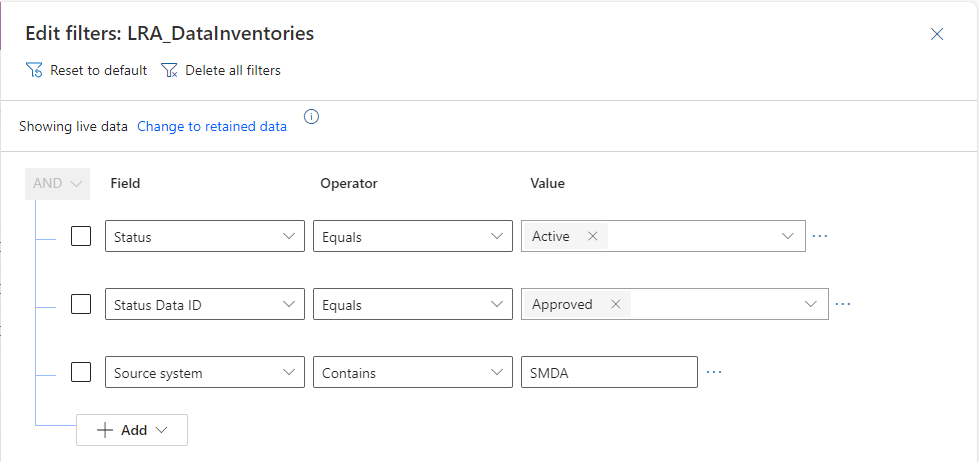Remove the Active value tag
Screen dimensions: 979x462
tap(593, 236)
